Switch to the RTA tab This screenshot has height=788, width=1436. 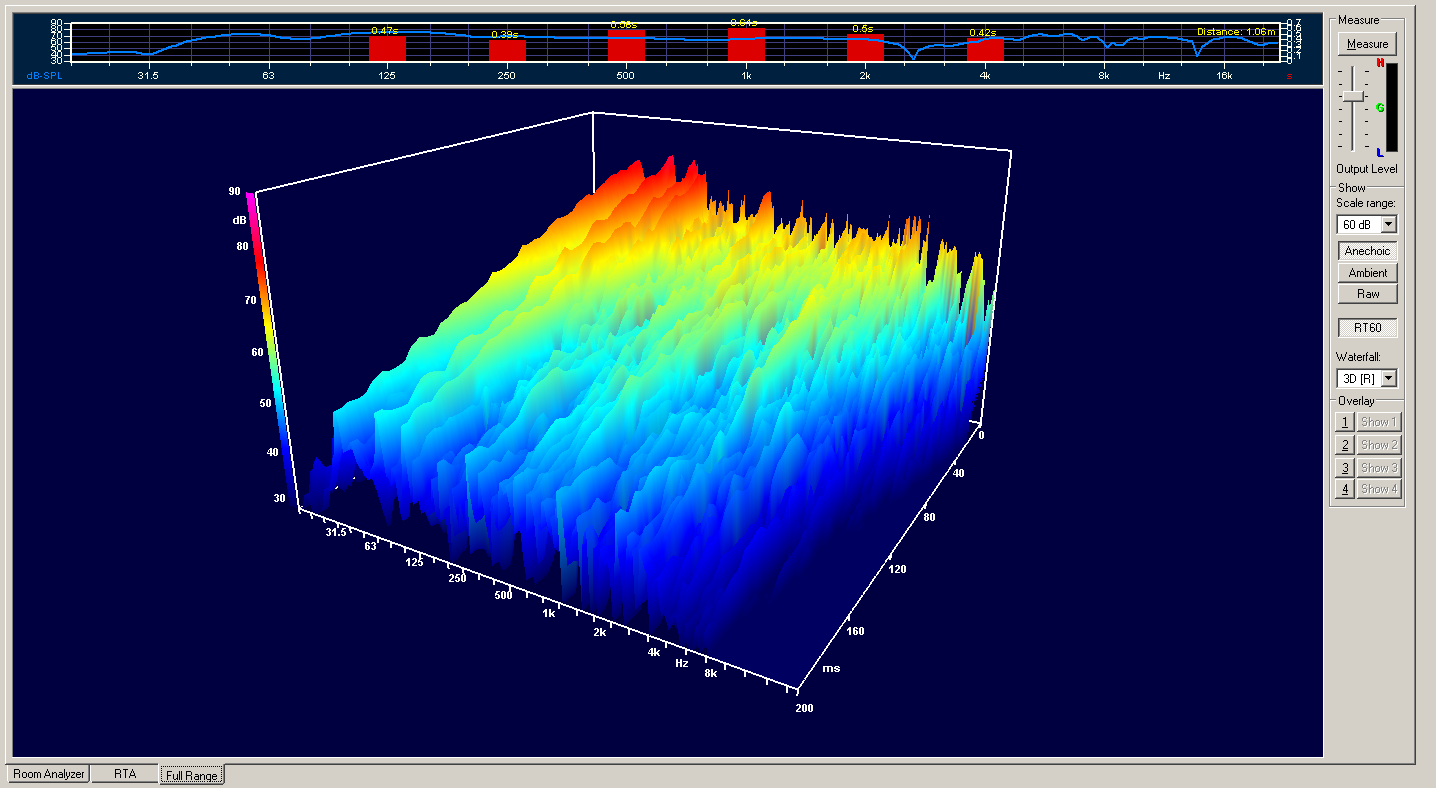124,773
